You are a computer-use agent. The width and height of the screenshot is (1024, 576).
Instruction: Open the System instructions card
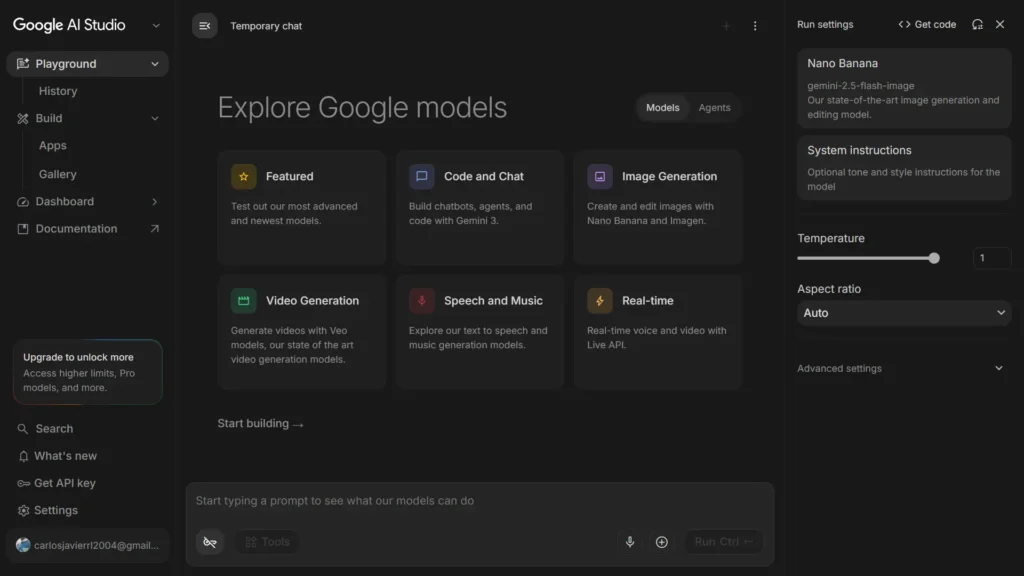coord(904,168)
